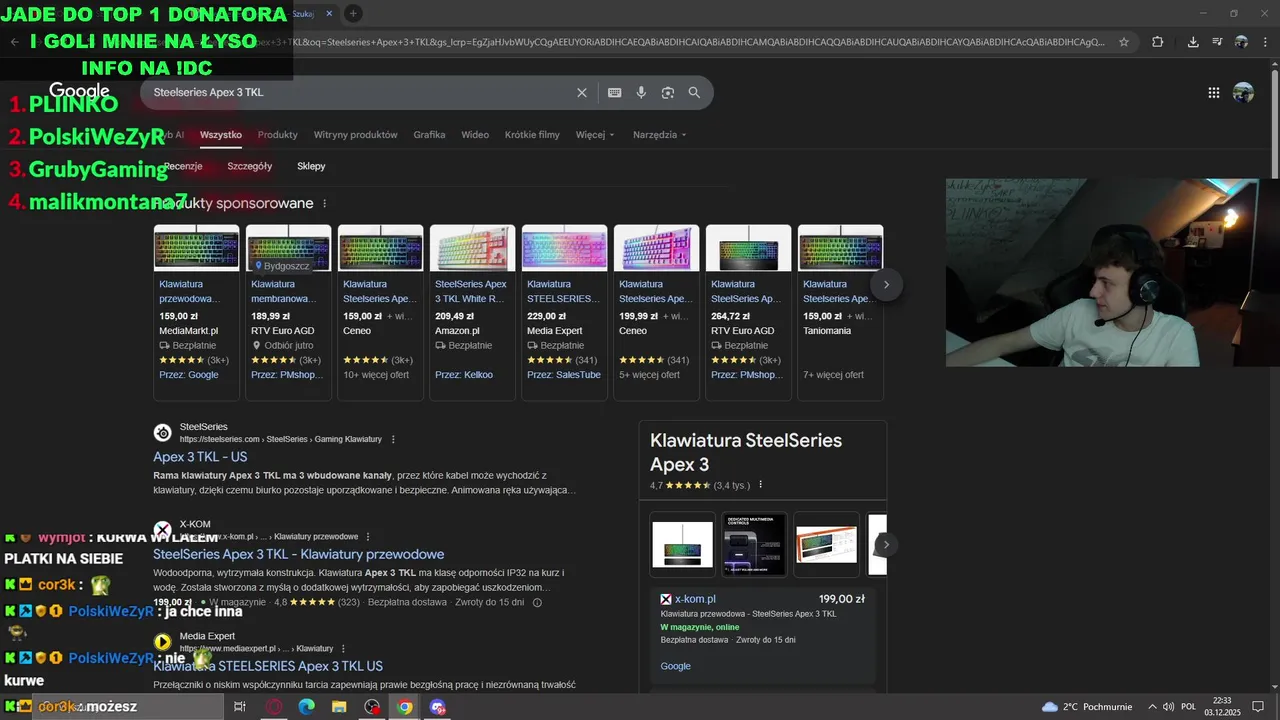Show next sponsored products

[886, 284]
